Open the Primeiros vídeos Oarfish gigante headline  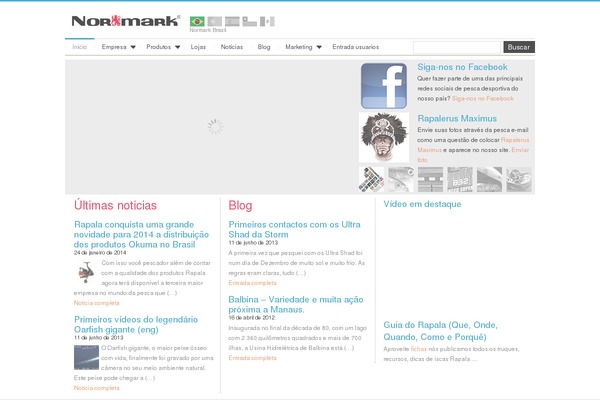pyautogui.click(x=136, y=324)
